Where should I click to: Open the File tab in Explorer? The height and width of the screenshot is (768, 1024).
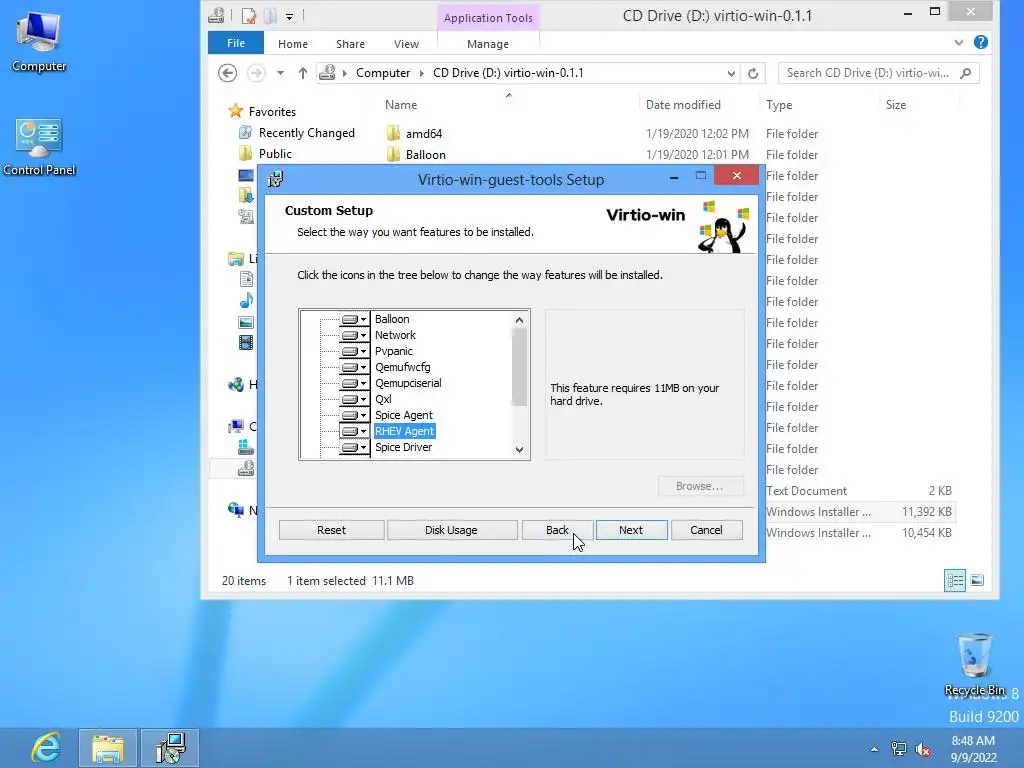tap(236, 43)
